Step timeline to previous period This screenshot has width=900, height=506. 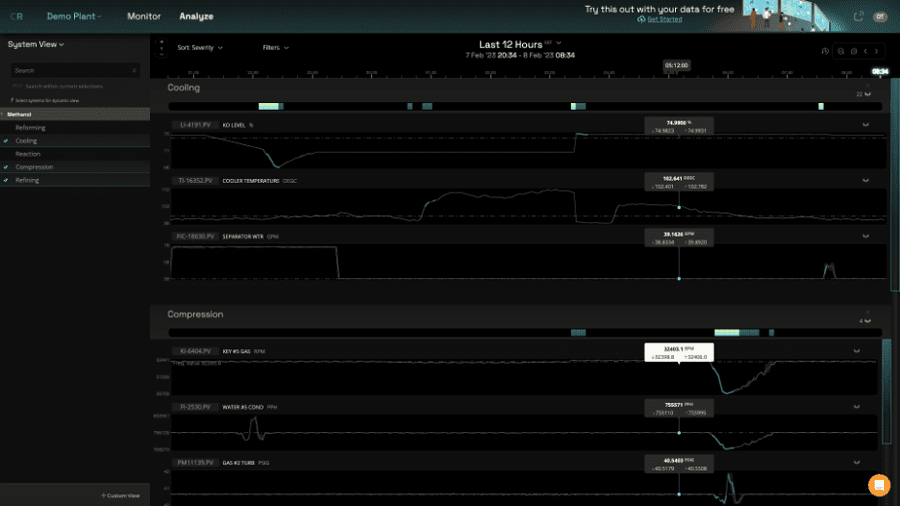click(865, 51)
